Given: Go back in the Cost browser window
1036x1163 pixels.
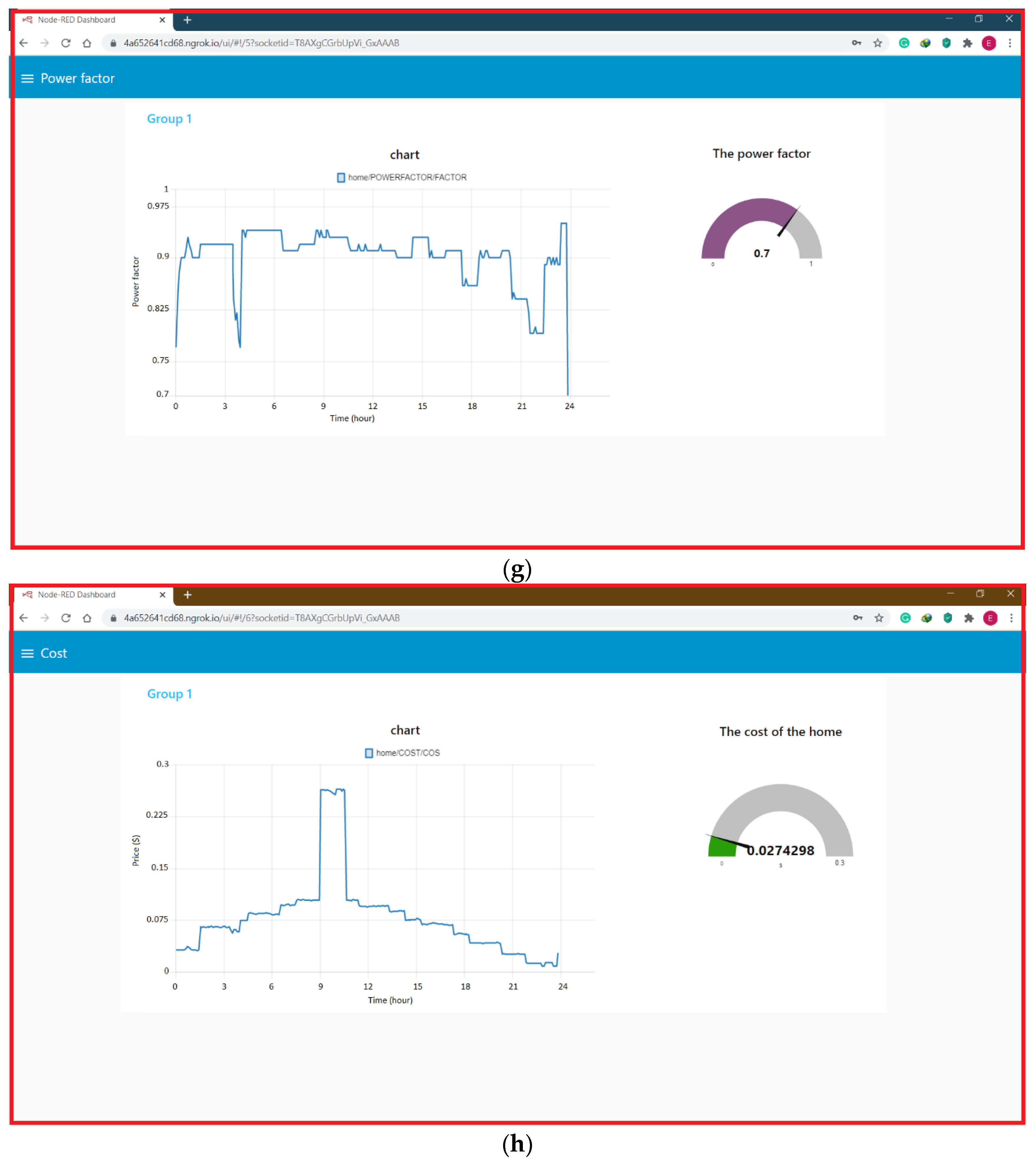Looking at the screenshot, I should 23,618.
